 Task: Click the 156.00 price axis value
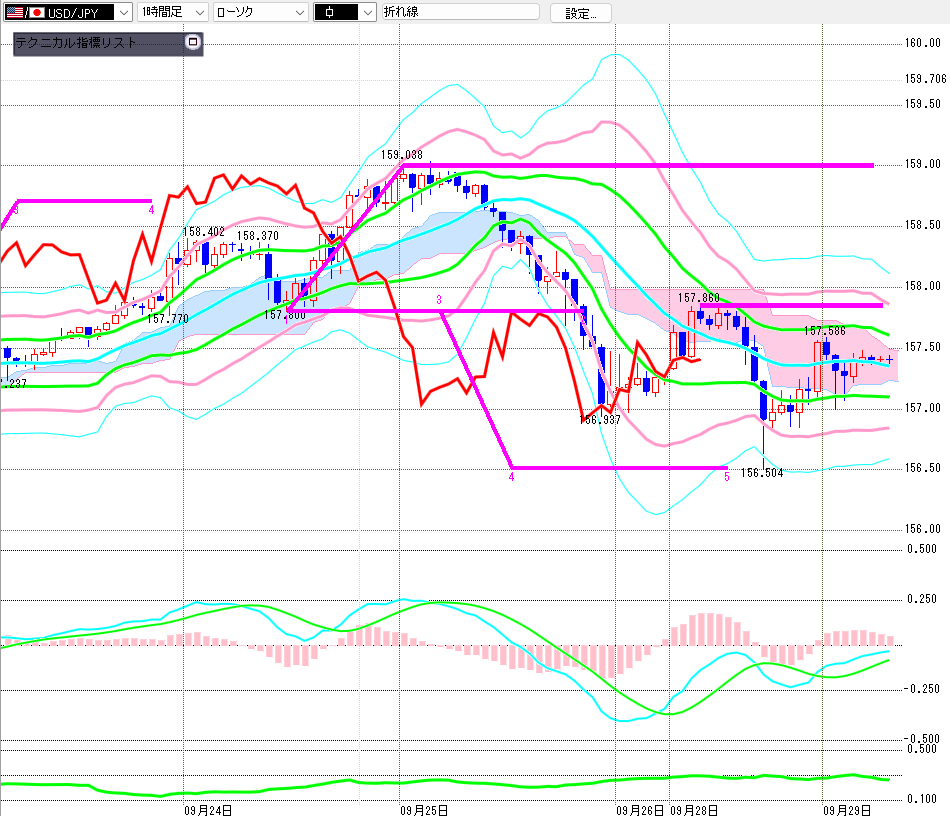coord(923,529)
